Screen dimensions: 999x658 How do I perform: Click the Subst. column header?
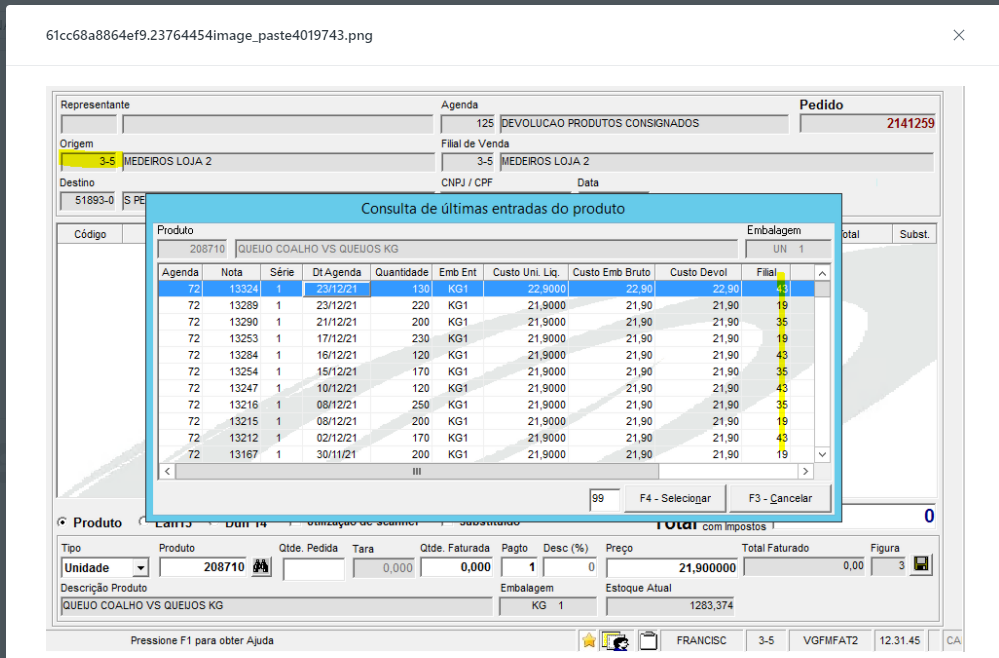pyautogui.click(x=914, y=234)
